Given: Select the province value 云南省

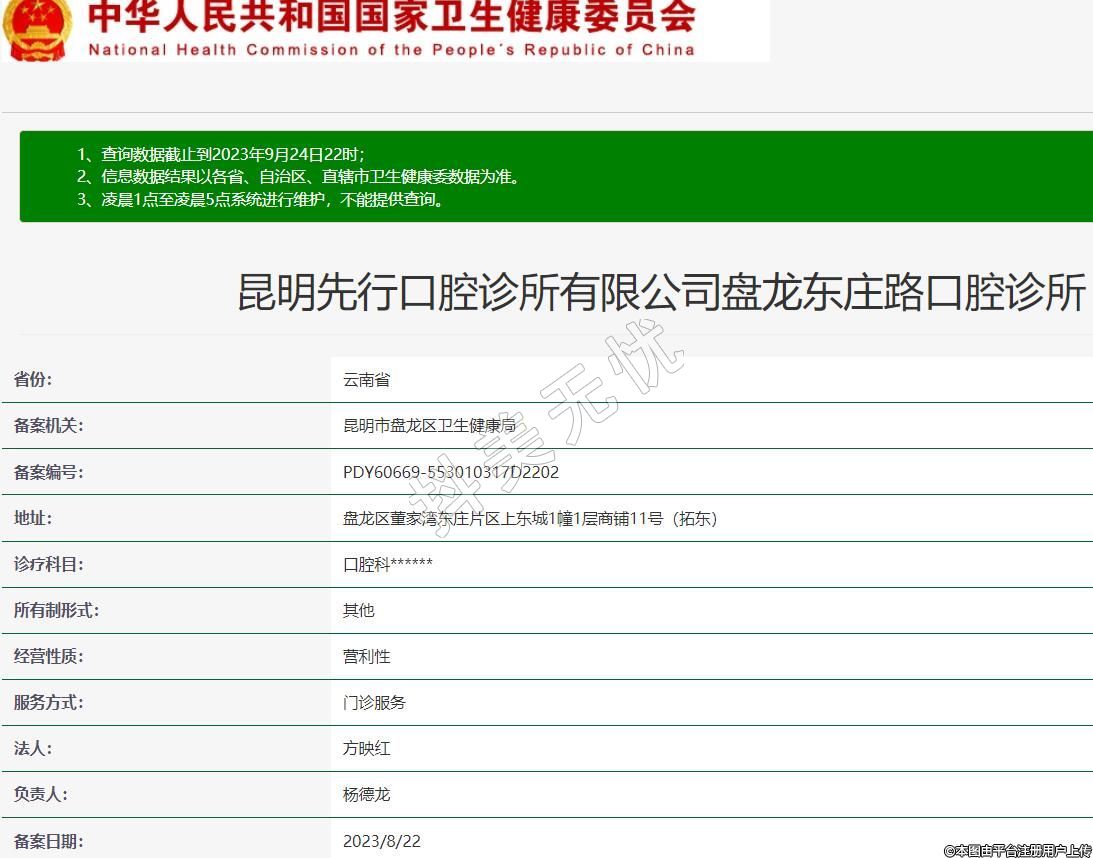Looking at the screenshot, I should (x=366, y=380).
